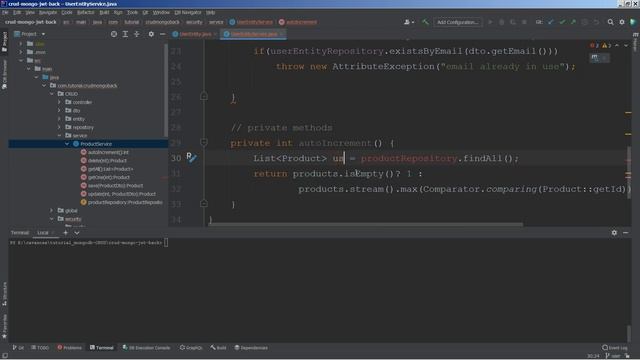Open the Refactor menu
This screenshot has width=640, height=360.
coord(86,13)
